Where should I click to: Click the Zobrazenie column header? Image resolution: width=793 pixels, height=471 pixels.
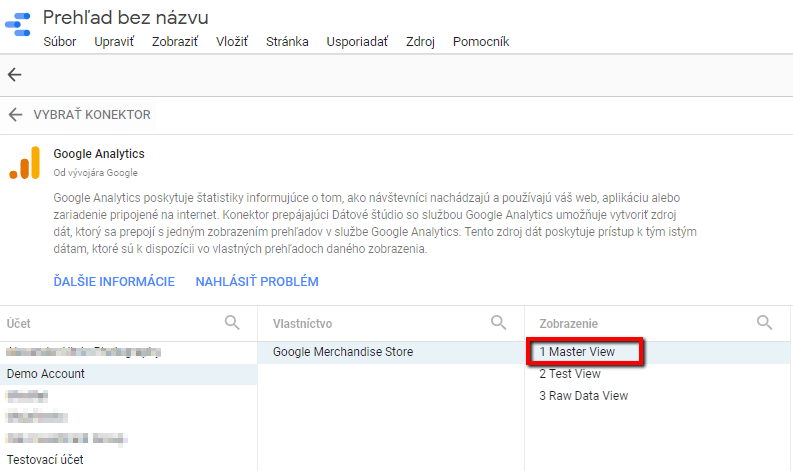(x=568, y=324)
